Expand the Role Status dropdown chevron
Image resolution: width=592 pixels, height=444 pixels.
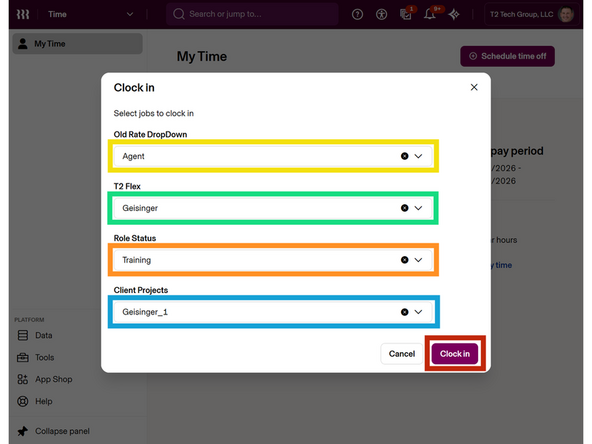(x=418, y=260)
